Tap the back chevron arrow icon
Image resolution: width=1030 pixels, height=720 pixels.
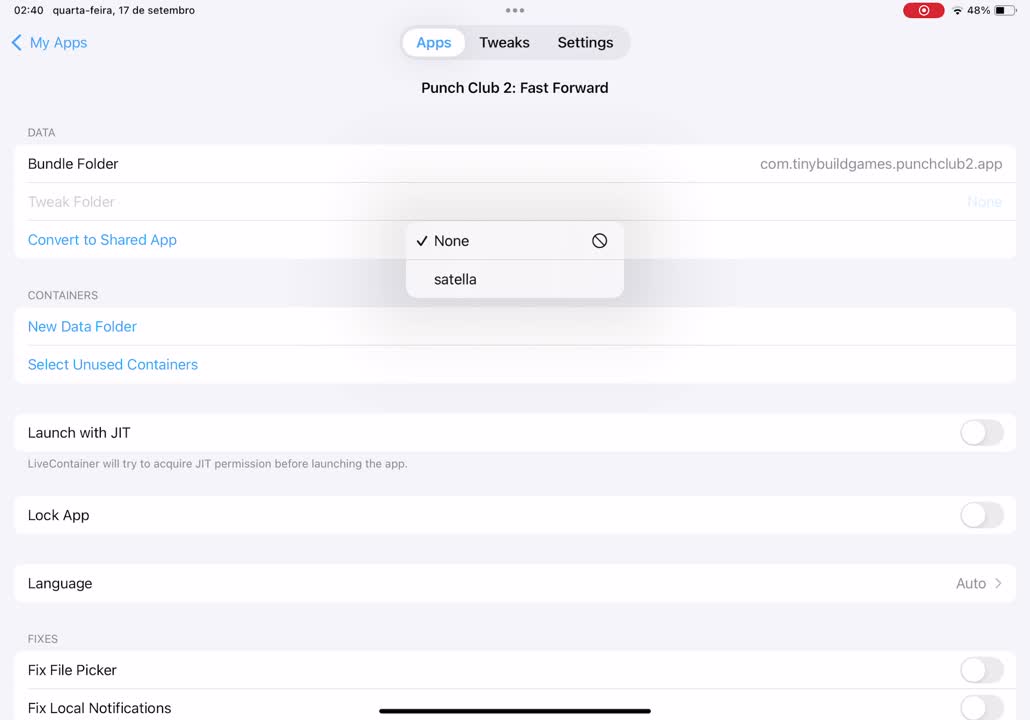tap(17, 43)
